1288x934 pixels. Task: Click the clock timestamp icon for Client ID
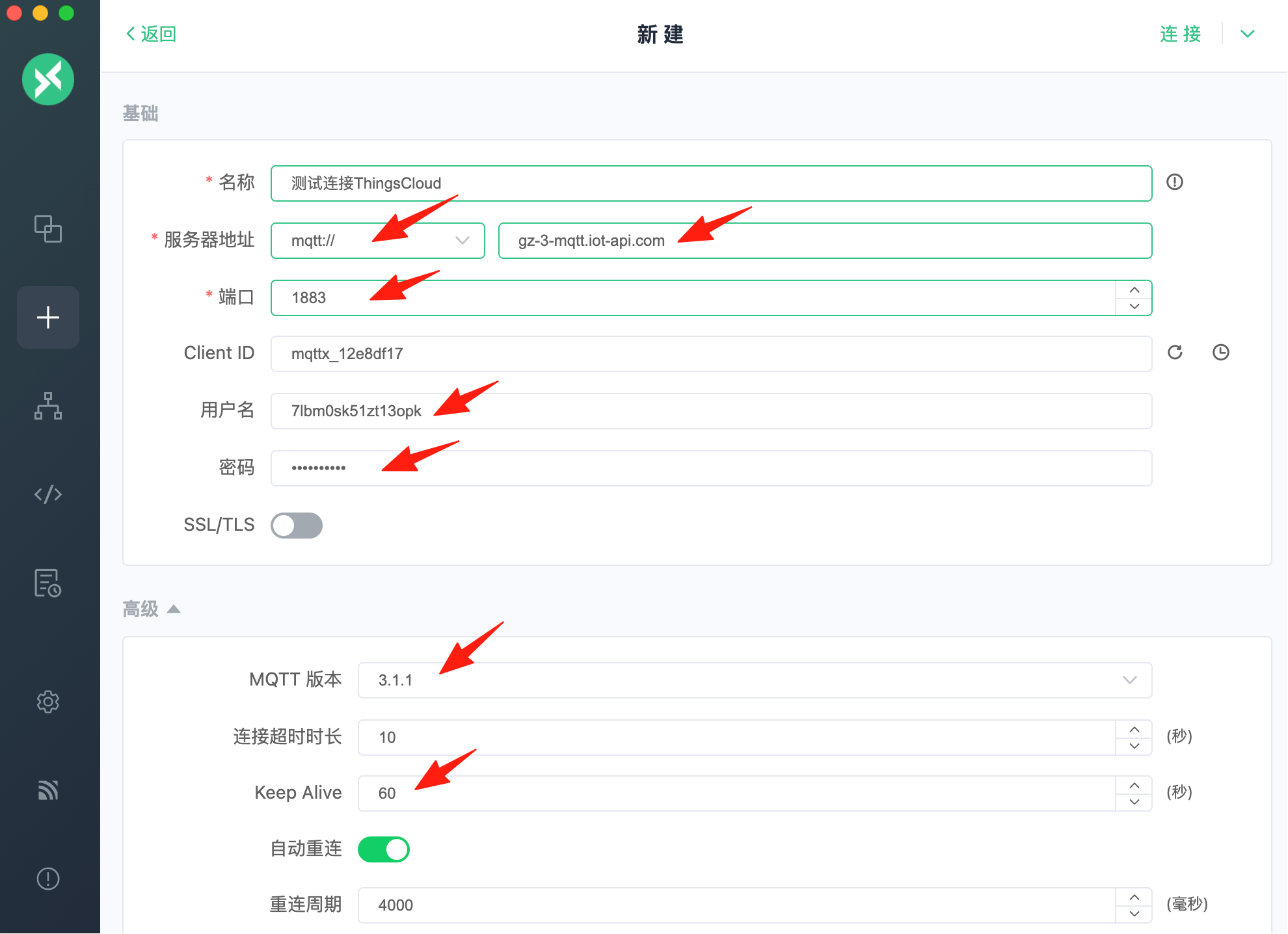1221,353
